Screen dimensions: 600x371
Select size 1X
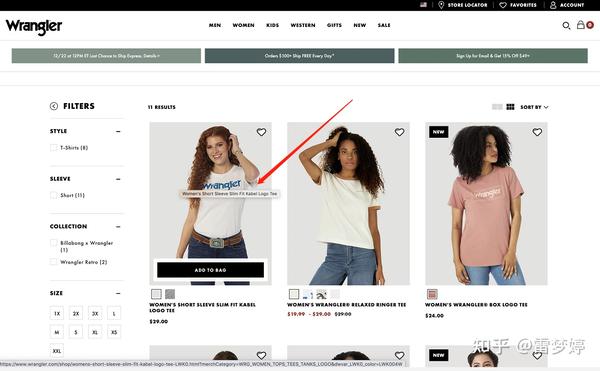[x=57, y=313]
